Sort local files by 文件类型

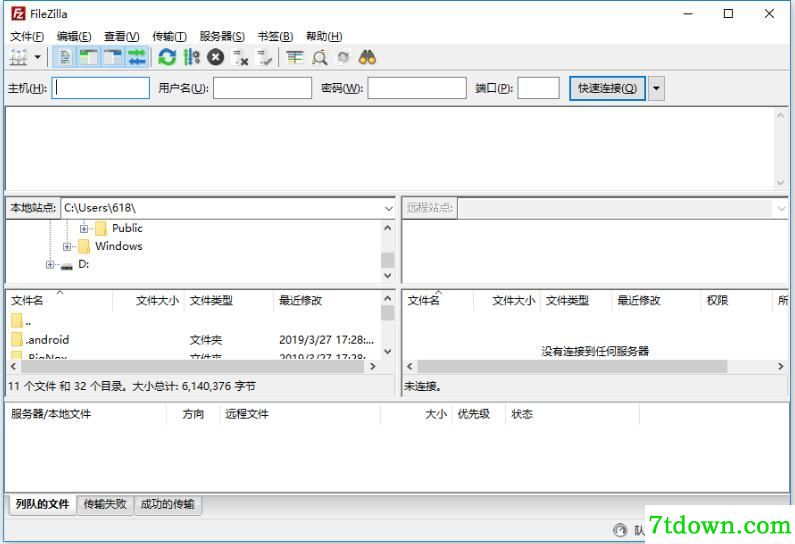coord(211,301)
